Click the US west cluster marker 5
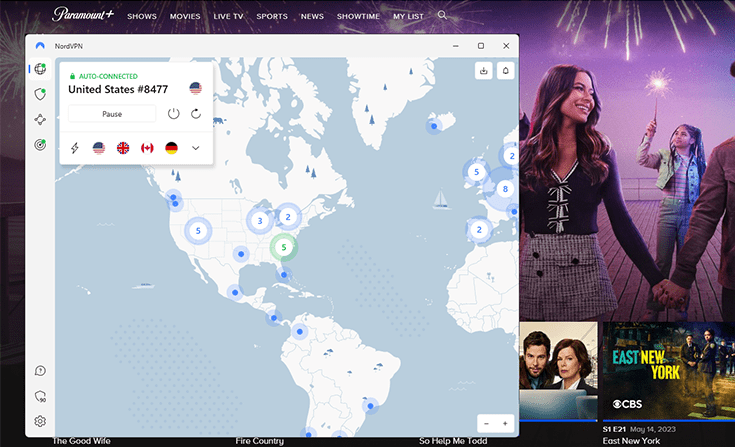735x447 pixels. 198,231
